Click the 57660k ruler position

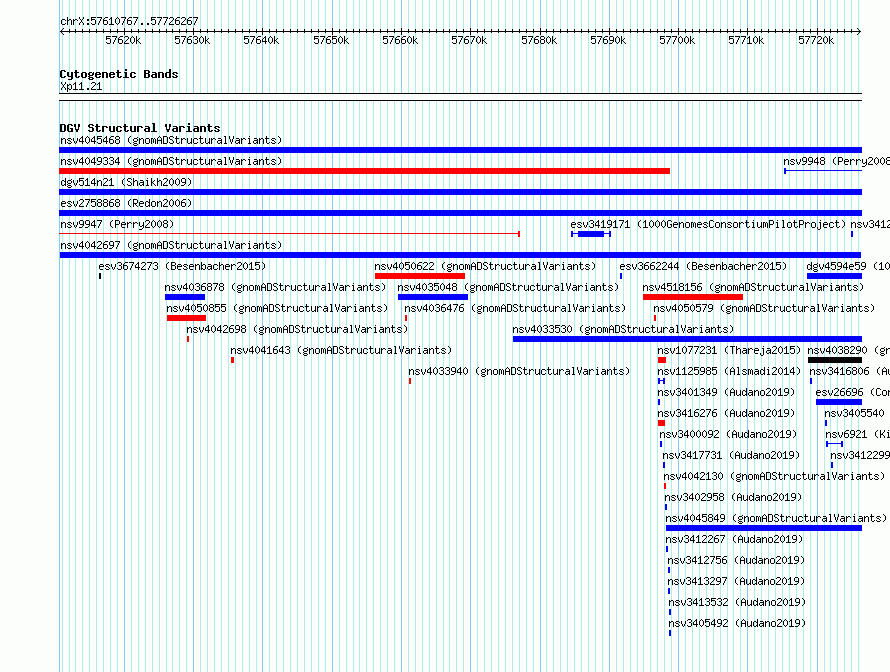pos(400,40)
